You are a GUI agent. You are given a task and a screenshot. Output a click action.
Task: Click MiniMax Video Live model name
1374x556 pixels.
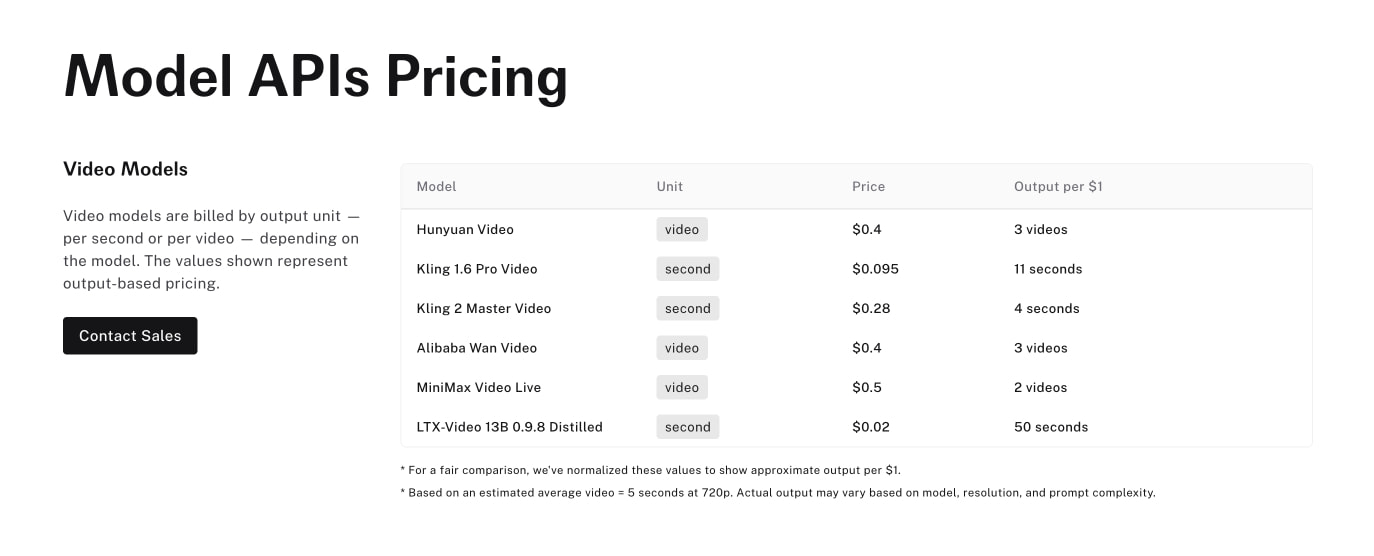(x=478, y=387)
